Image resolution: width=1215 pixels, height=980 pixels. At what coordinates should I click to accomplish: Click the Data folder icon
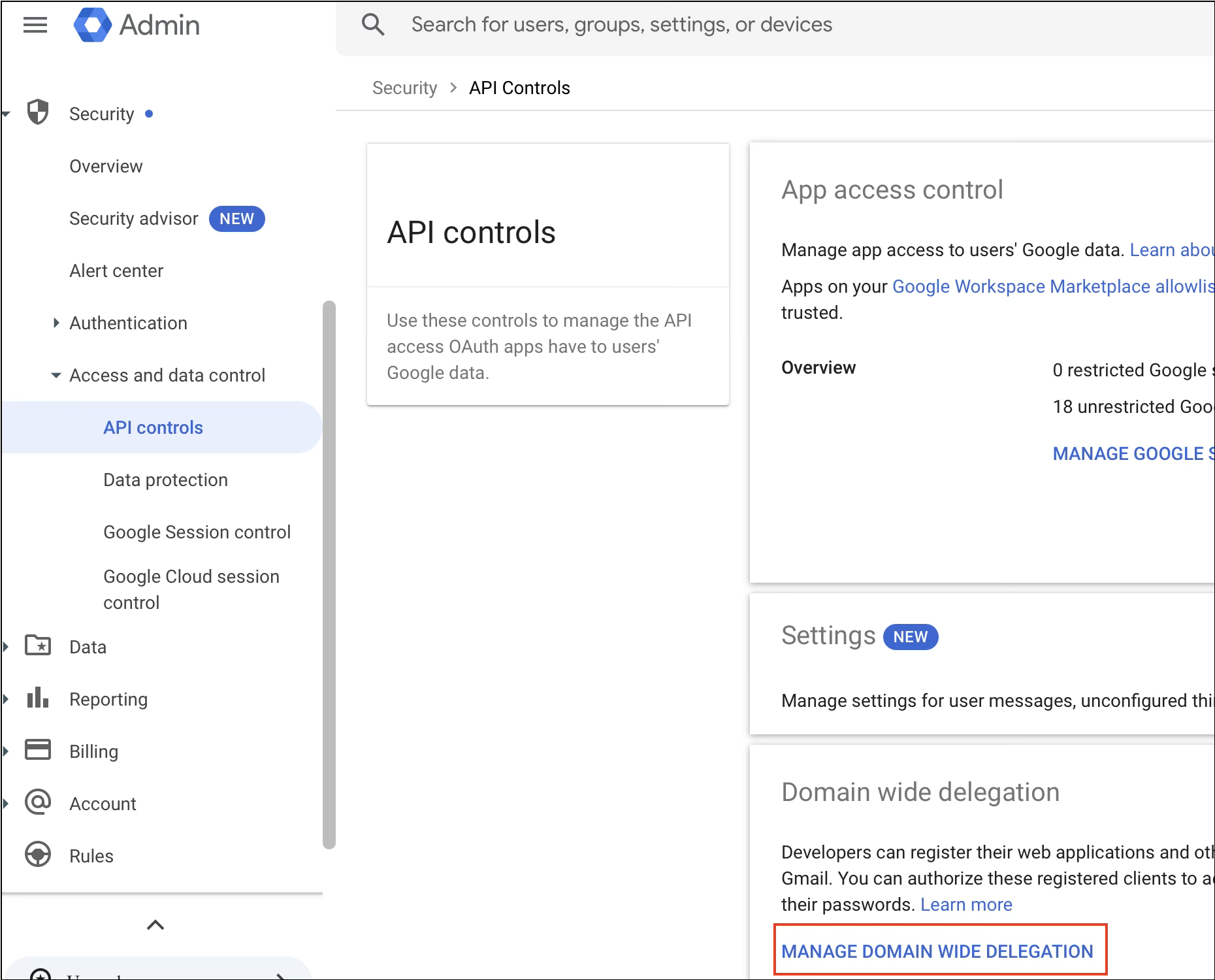tap(38, 645)
